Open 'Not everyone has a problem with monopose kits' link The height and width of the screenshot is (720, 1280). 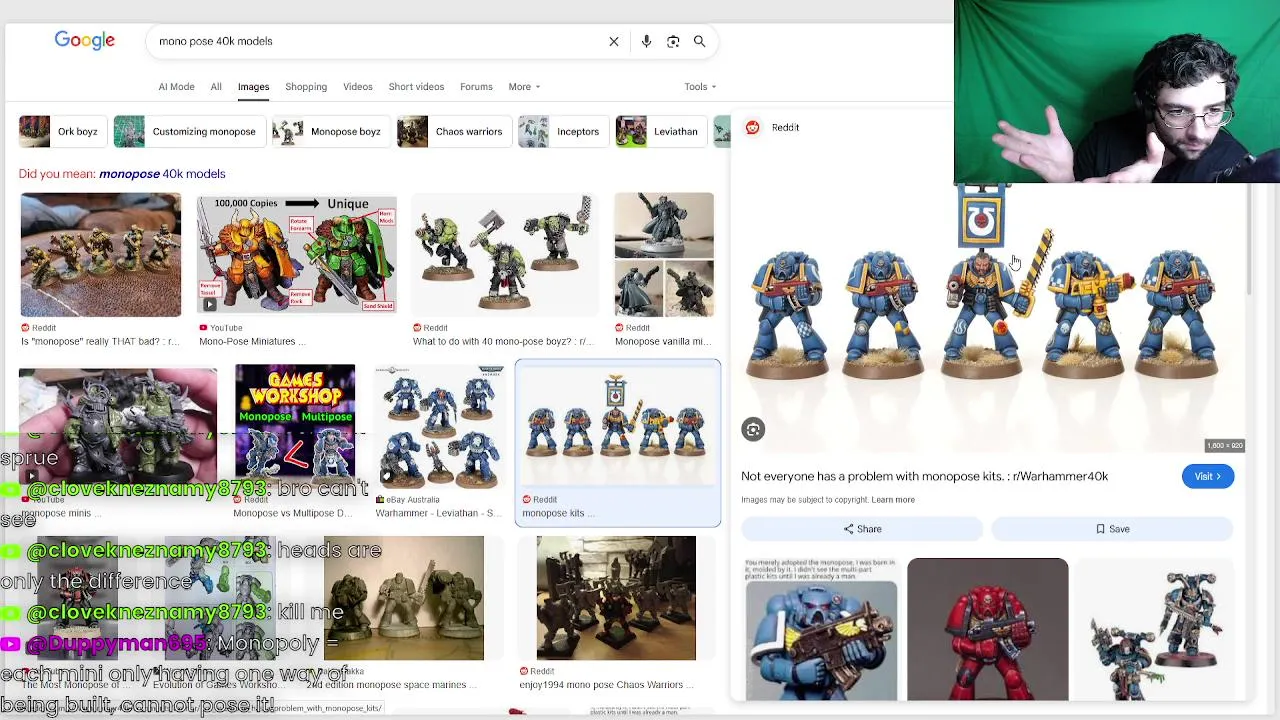925,477
